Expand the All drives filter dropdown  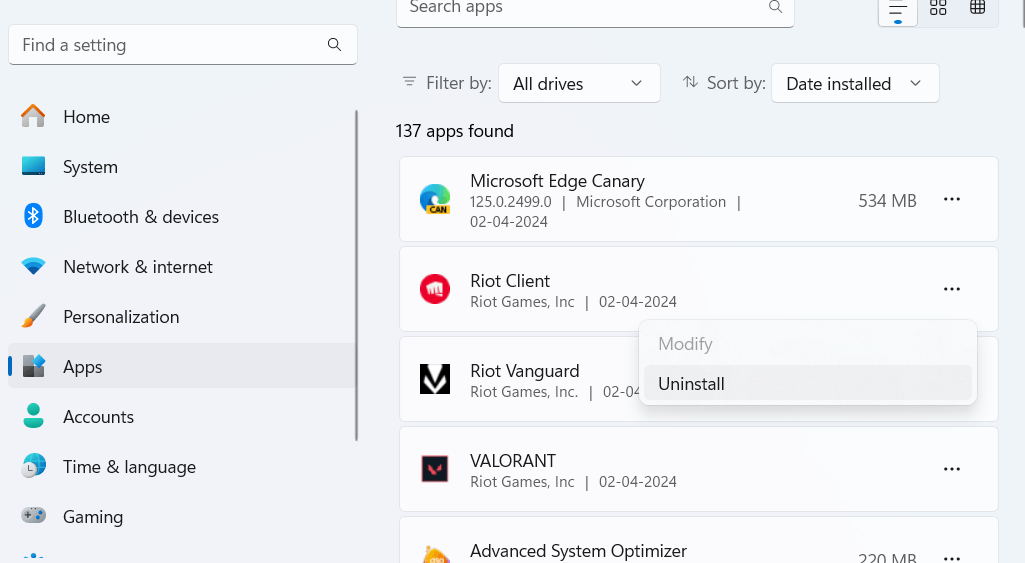579,84
